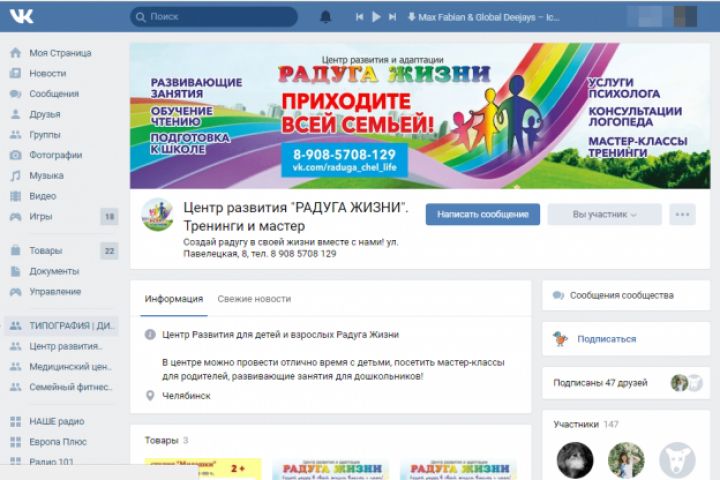This screenshot has height=480, width=720.
Task: Select the Информация tab
Action: [x=174, y=299]
